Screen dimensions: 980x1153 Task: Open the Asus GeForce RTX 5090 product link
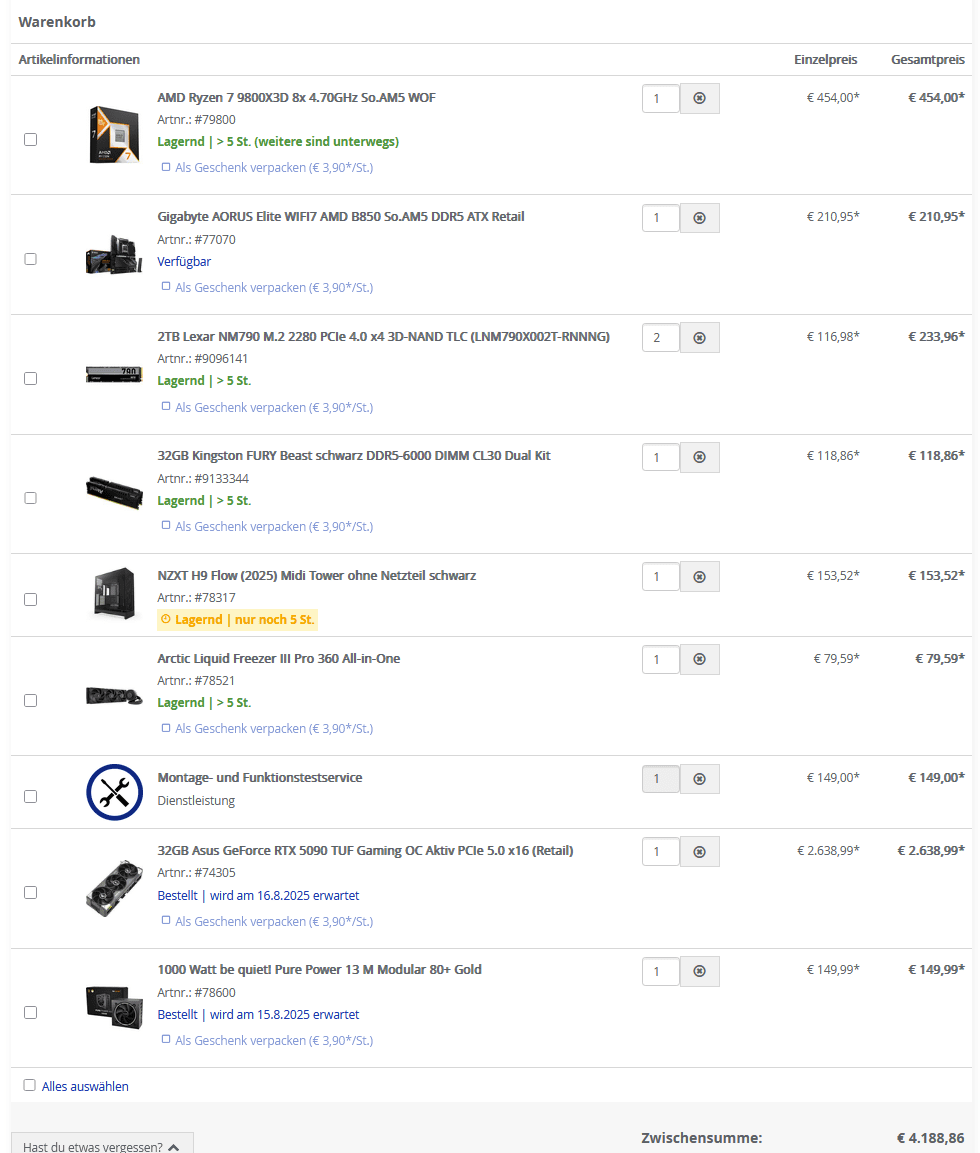[x=365, y=851]
